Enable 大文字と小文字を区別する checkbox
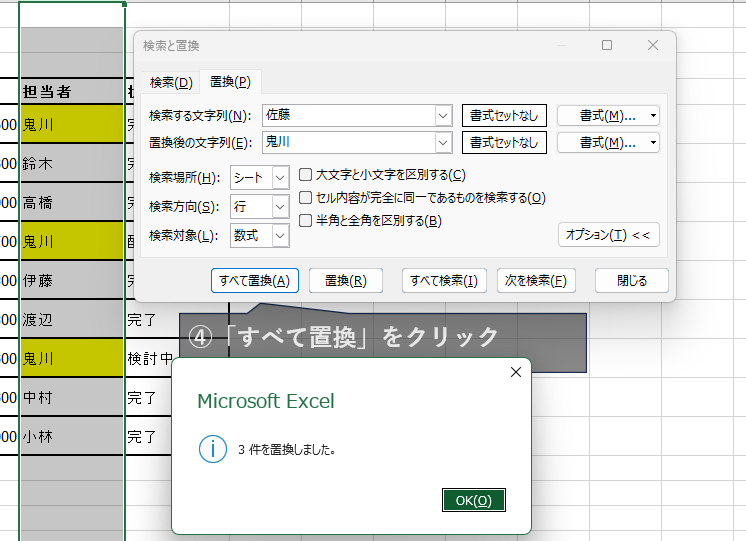Screen dimensions: 746x541 307,175
